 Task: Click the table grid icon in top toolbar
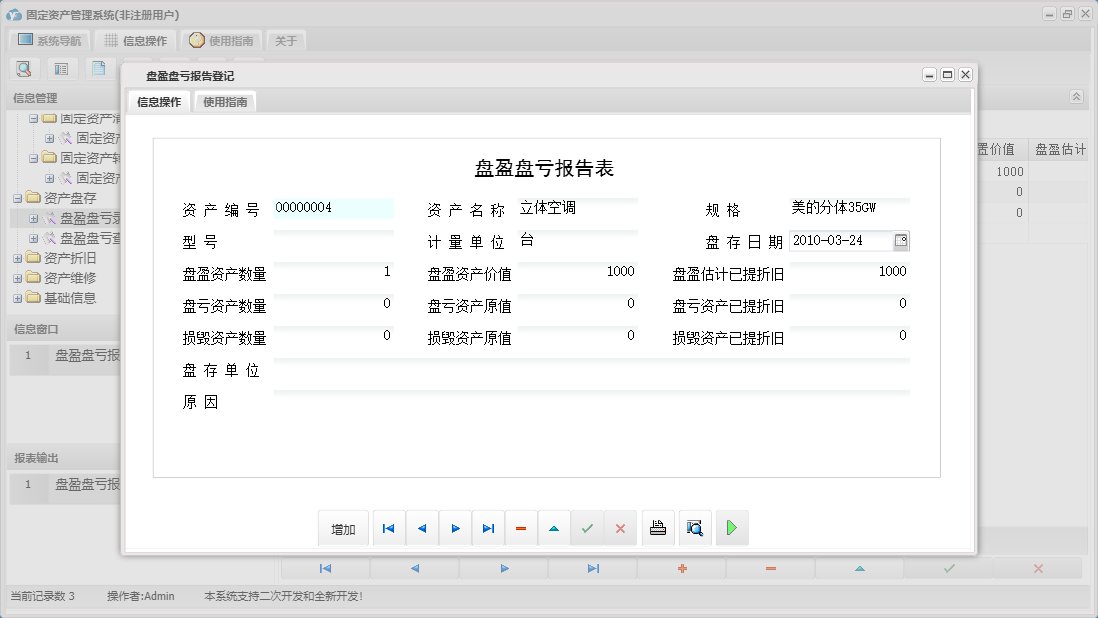coord(61,68)
